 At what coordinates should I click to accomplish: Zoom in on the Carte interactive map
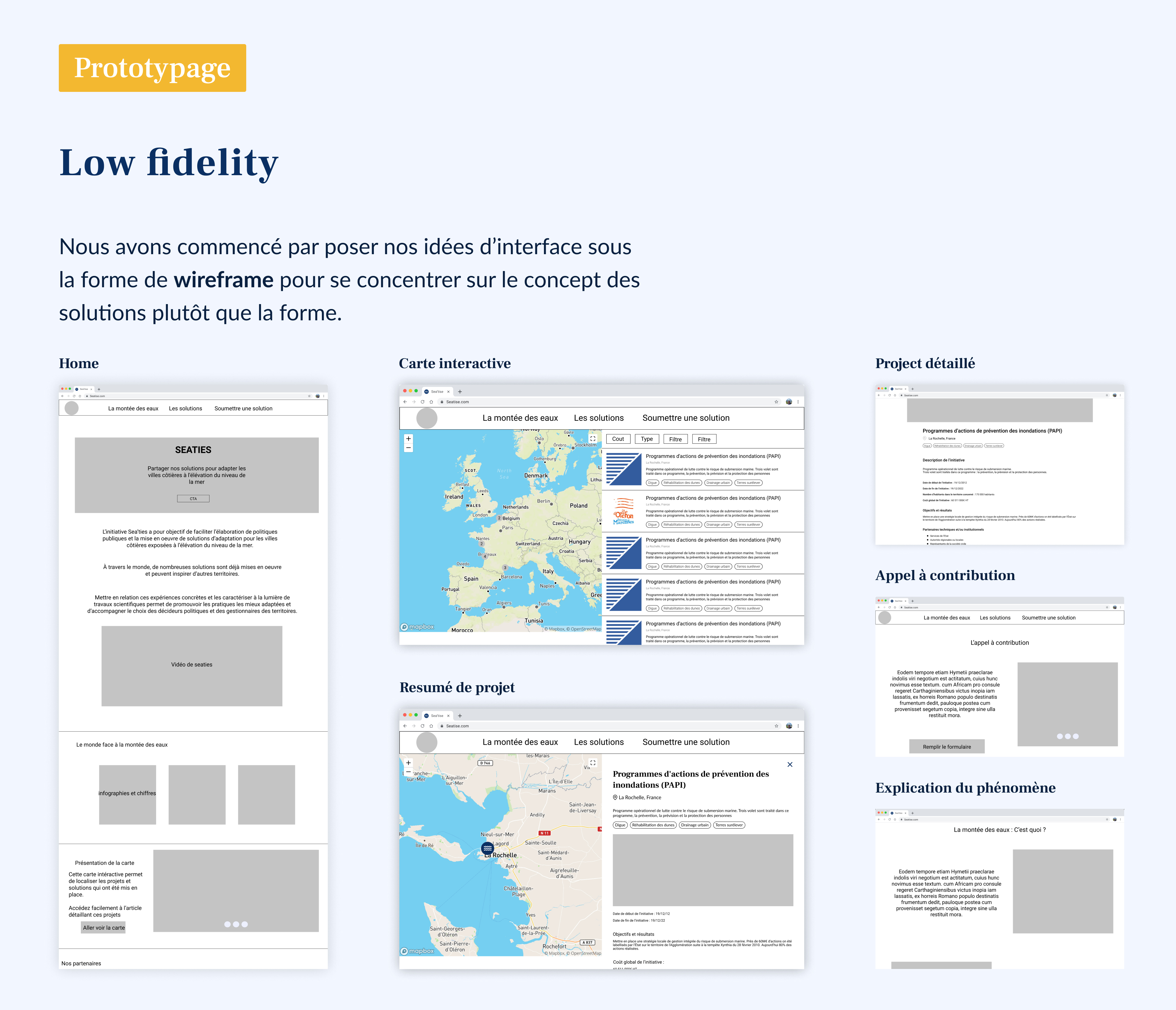[408, 439]
